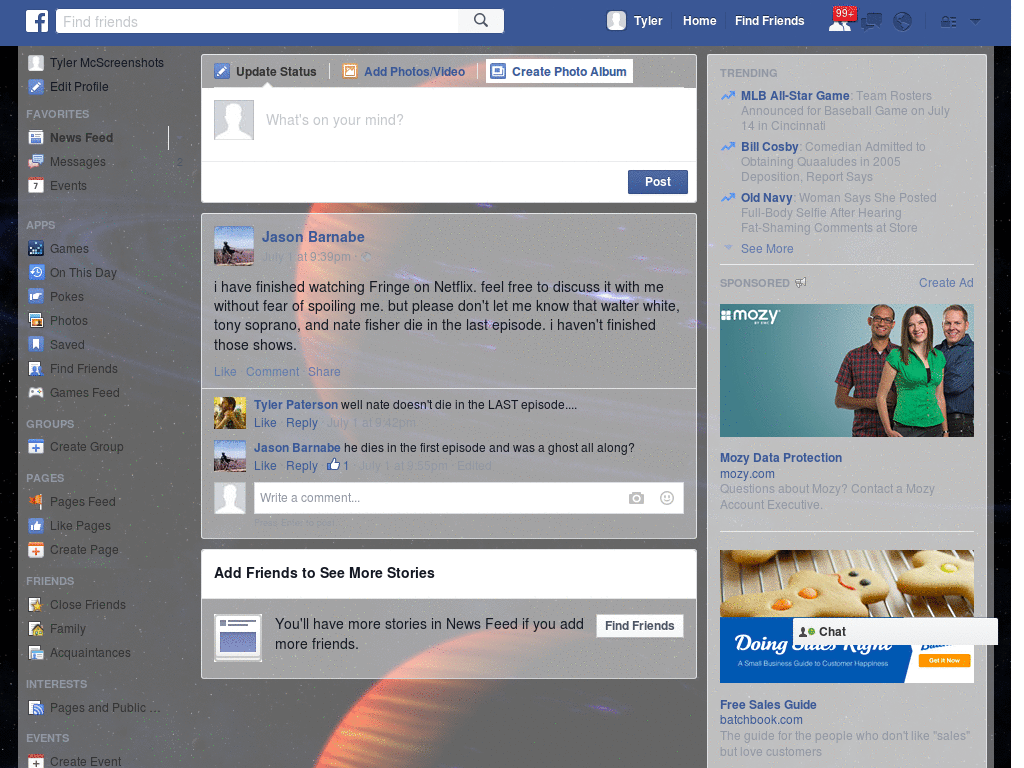Click the Photos sidebar icon
Viewport: 1024px width, 768px height.
coord(36,321)
